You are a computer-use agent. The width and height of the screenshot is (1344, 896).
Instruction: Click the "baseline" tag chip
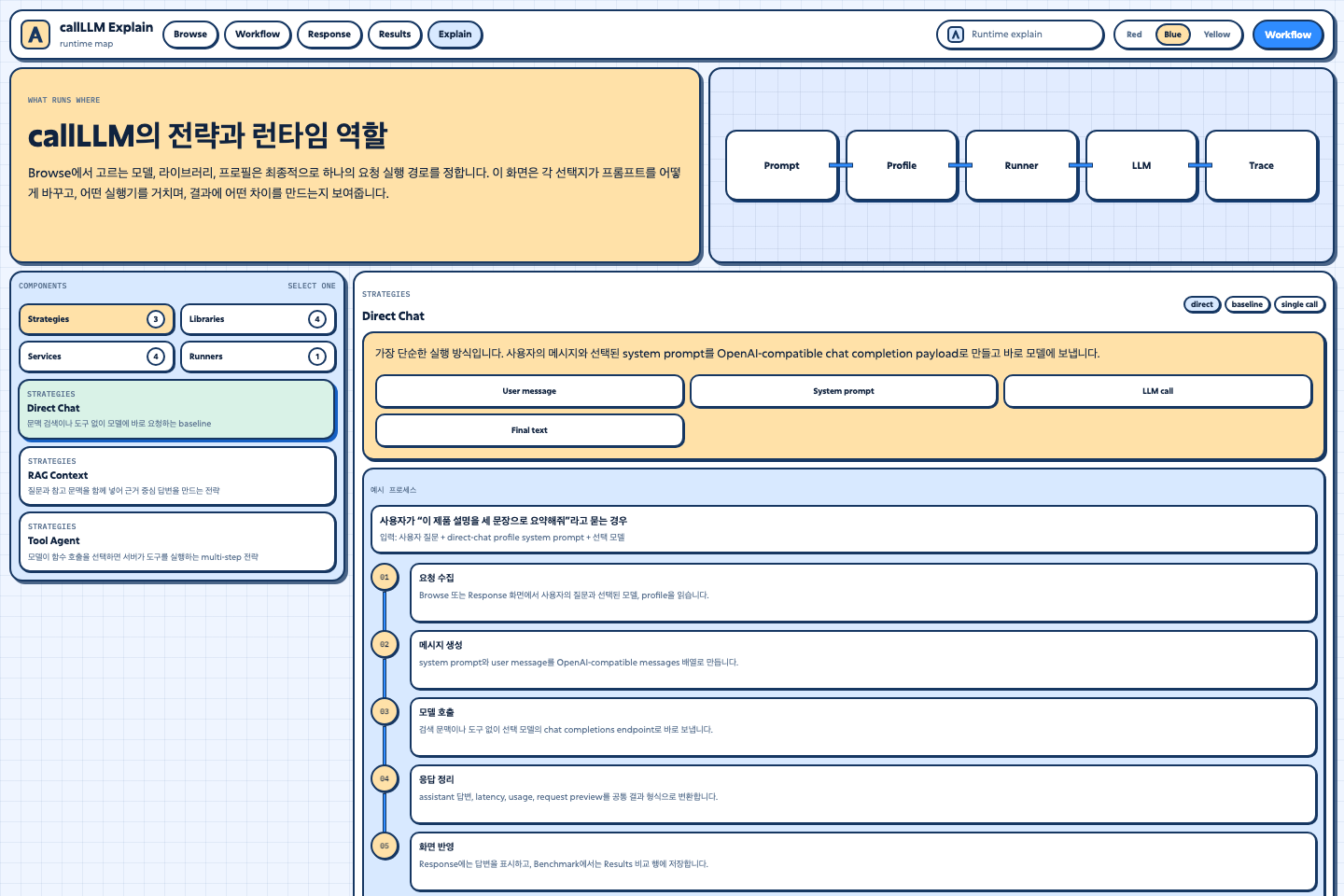[1247, 304]
